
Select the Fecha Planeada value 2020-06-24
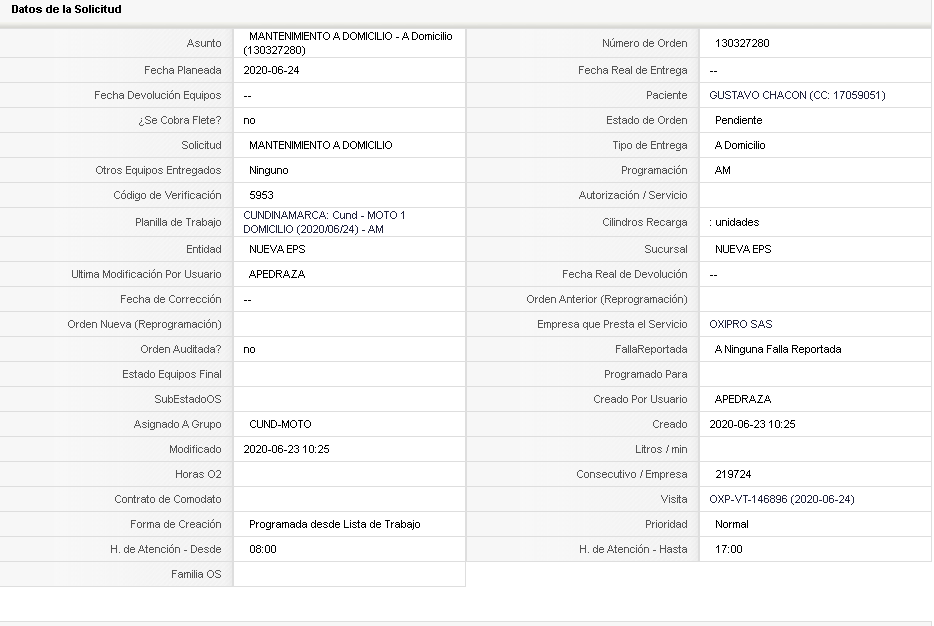click(x=271, y=70)
